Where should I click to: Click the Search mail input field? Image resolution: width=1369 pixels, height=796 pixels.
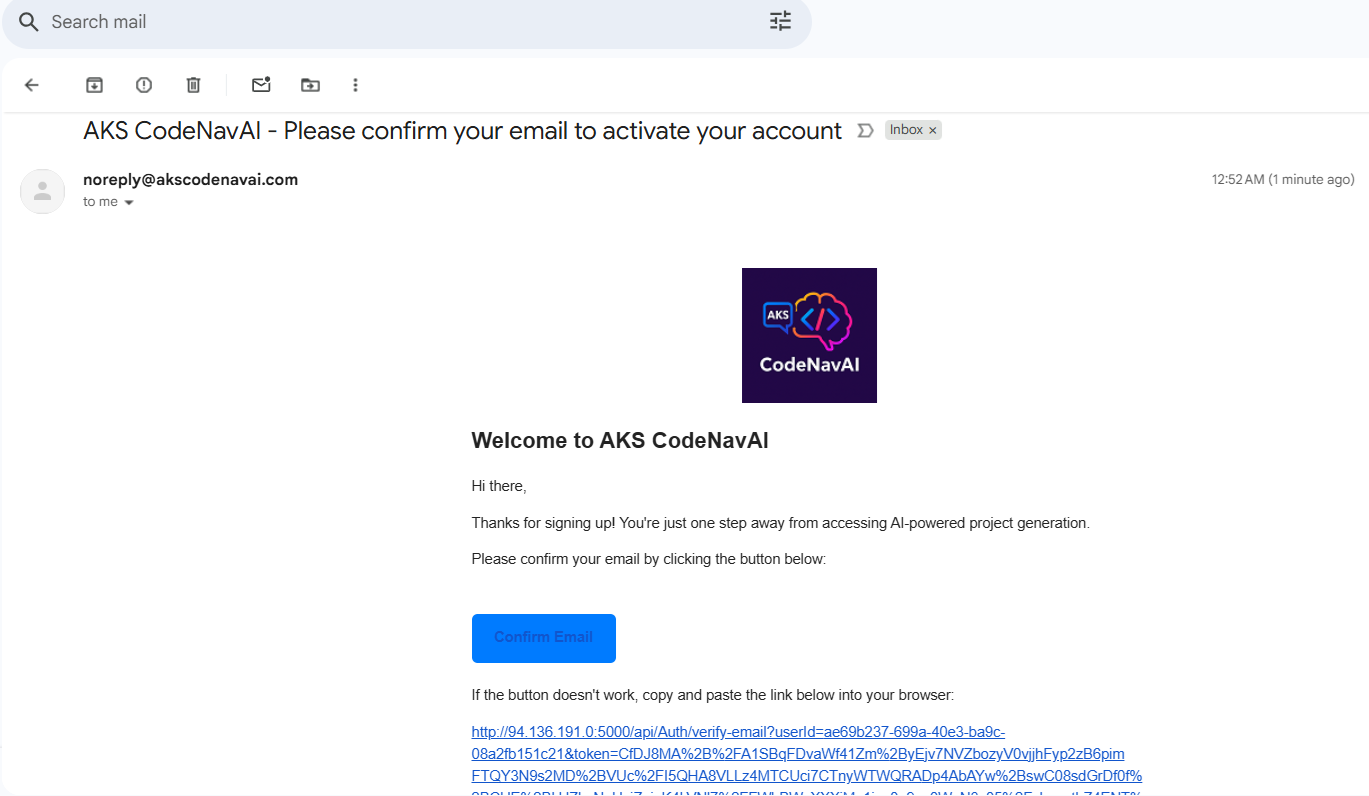(x=400, y=22)
